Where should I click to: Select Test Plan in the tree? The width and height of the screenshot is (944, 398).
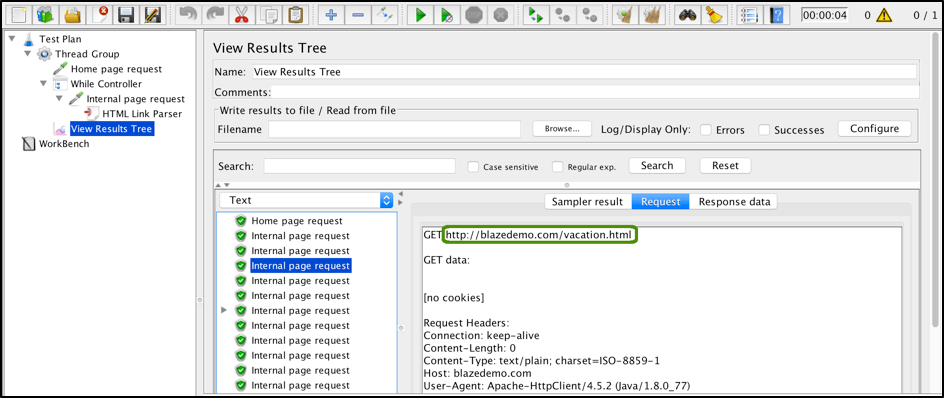tap(60, 39)
